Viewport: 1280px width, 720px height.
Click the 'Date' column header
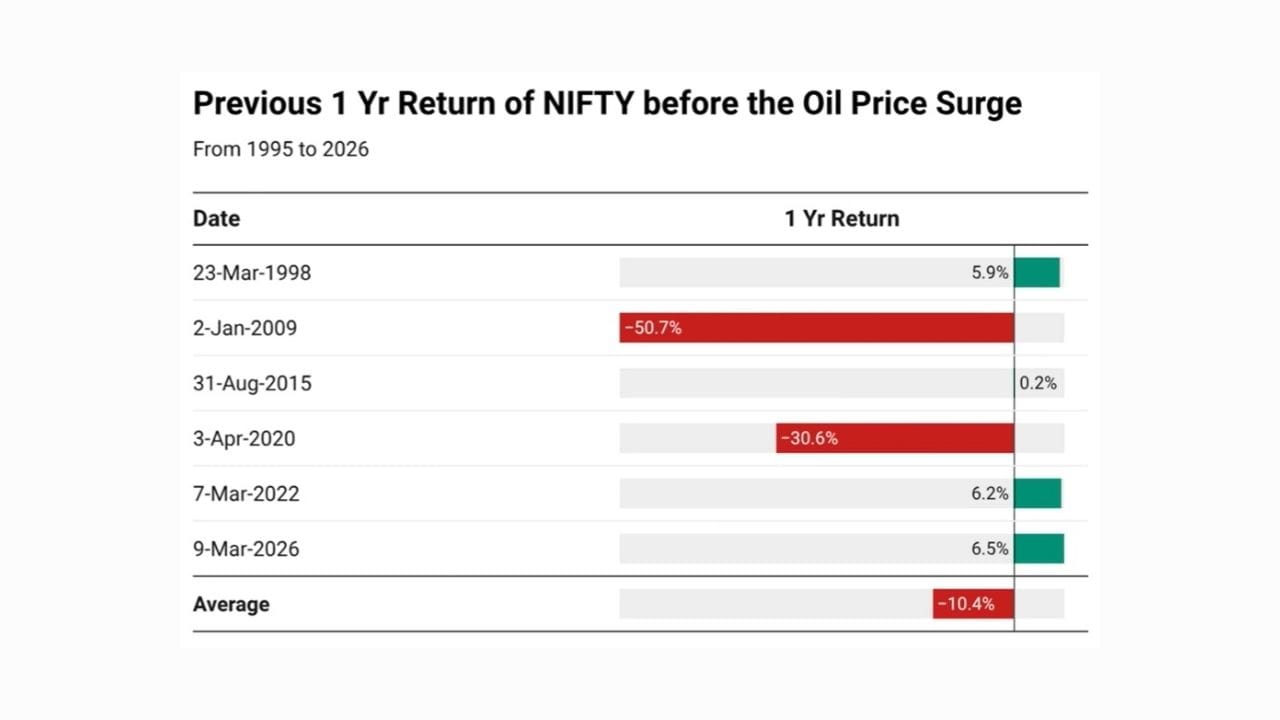[x=216, y=219]
